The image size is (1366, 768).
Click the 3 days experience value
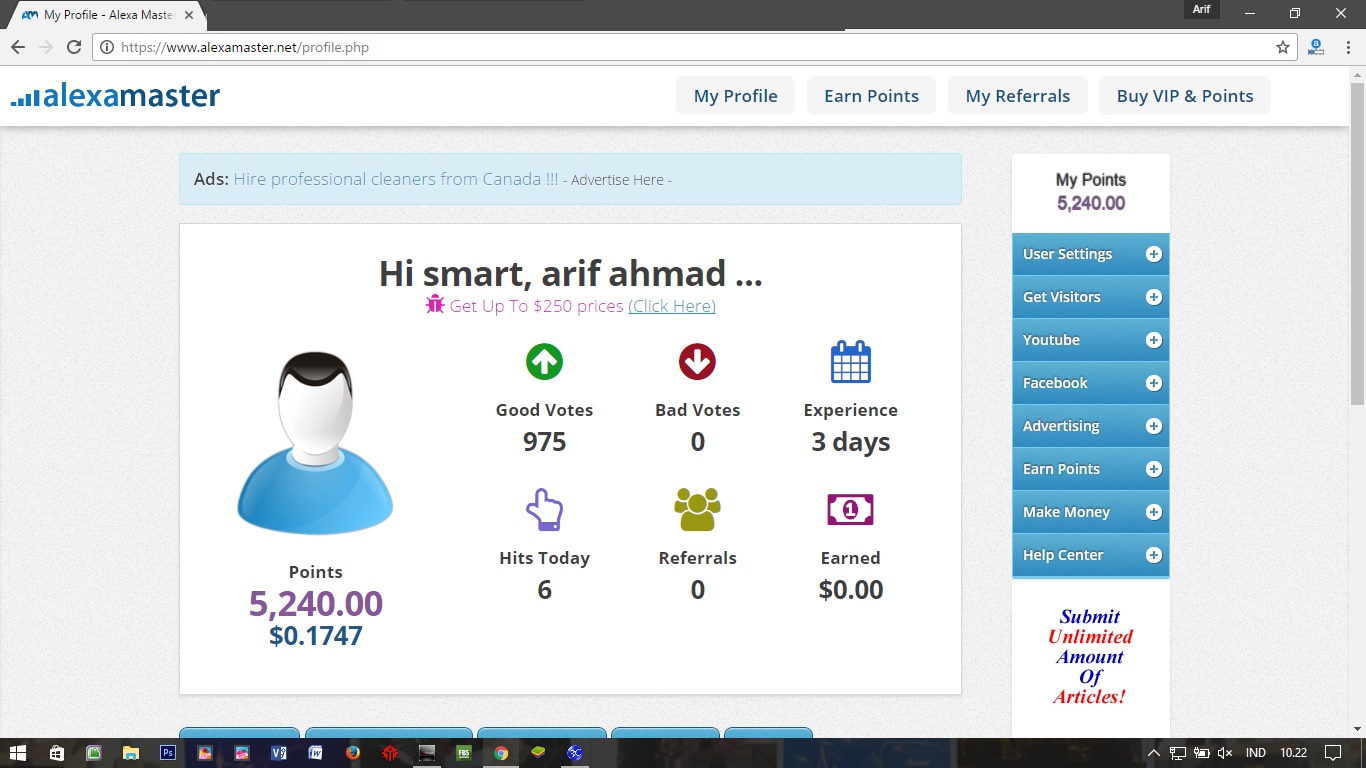(851, 442)
